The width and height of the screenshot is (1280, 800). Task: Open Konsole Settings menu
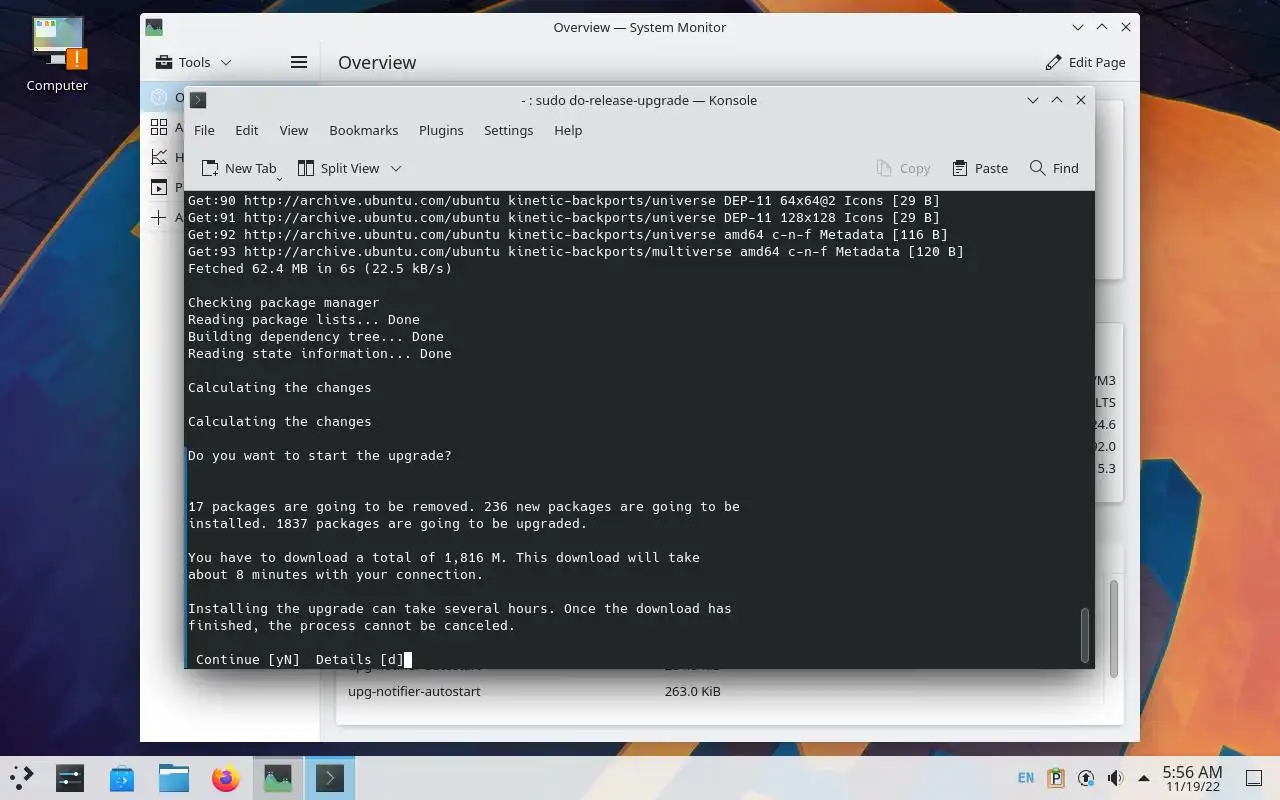pos(508,130)
